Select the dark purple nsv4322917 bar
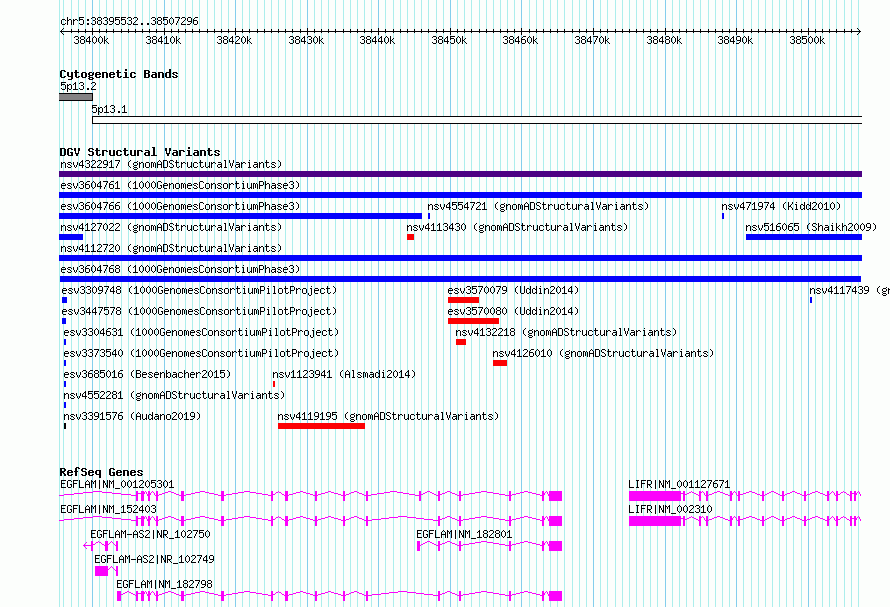890x607 pixels. pyautogui.click(x=460, y=174)
